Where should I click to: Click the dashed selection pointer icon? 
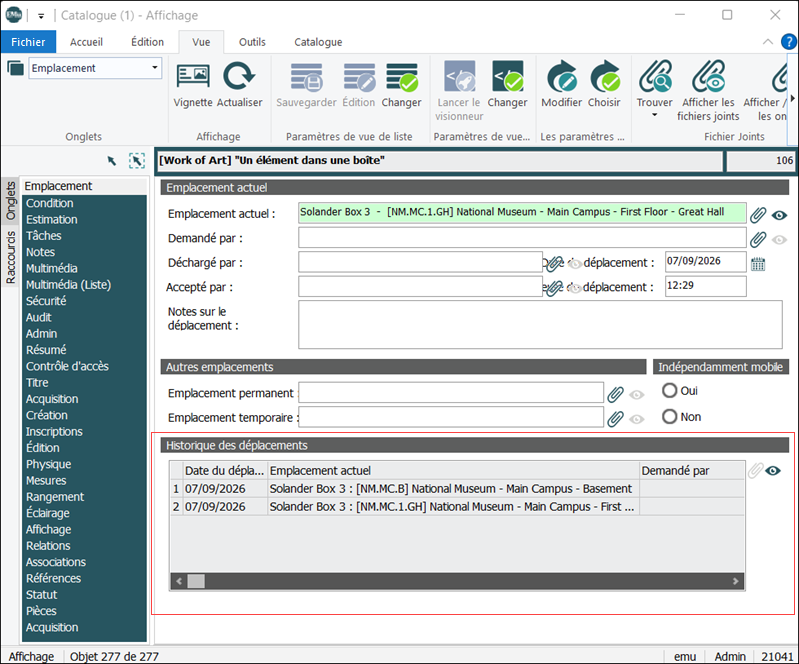(x=137, y=161)
